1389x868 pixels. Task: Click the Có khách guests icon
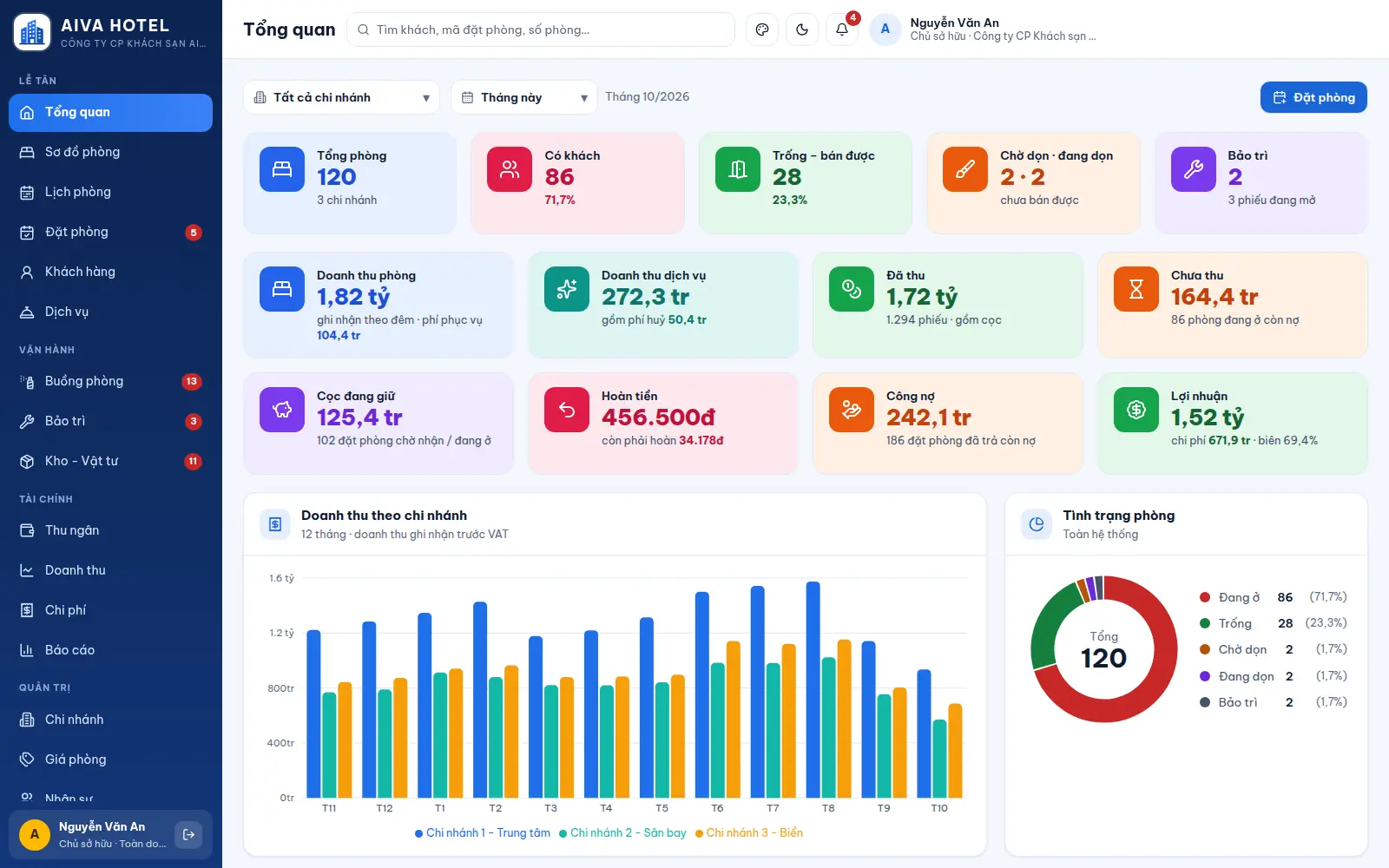(510, 169)
